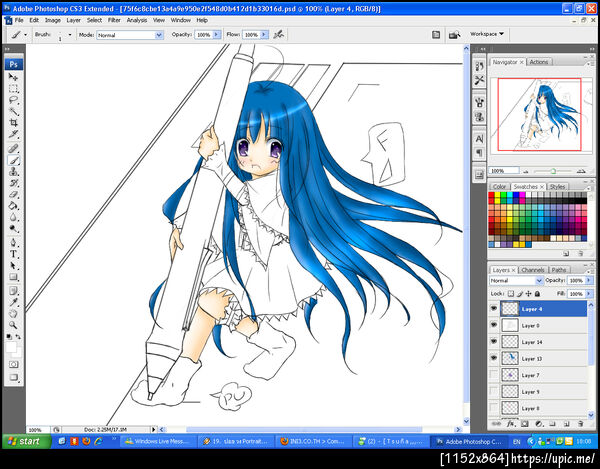Image resolution: width=600 pixels, height=469 pixels.
Task: Select the Rectangular Marquee tool
Action: pos(13,88)
